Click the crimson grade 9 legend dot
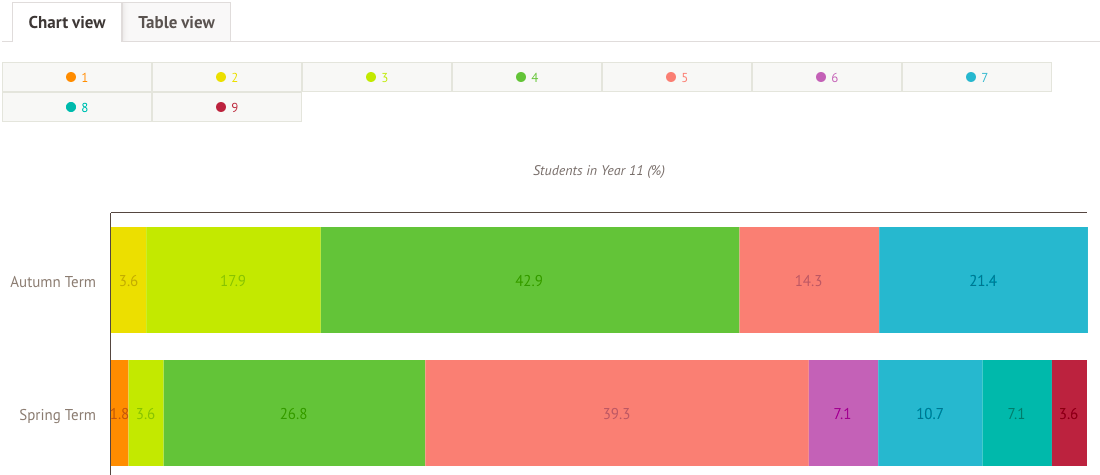This screenshot has height=475, width=1100. [221, 107]
